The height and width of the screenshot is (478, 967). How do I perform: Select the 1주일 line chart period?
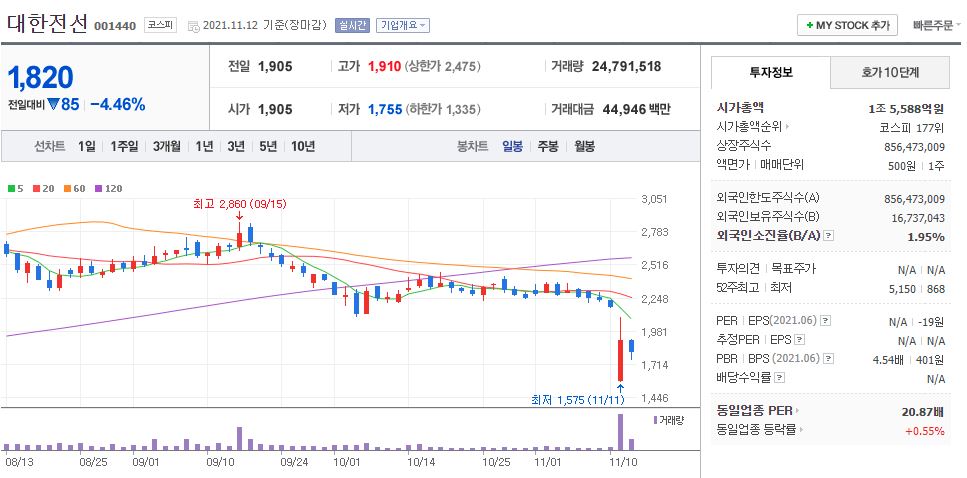pyautogui.click(x=124, y=146)
